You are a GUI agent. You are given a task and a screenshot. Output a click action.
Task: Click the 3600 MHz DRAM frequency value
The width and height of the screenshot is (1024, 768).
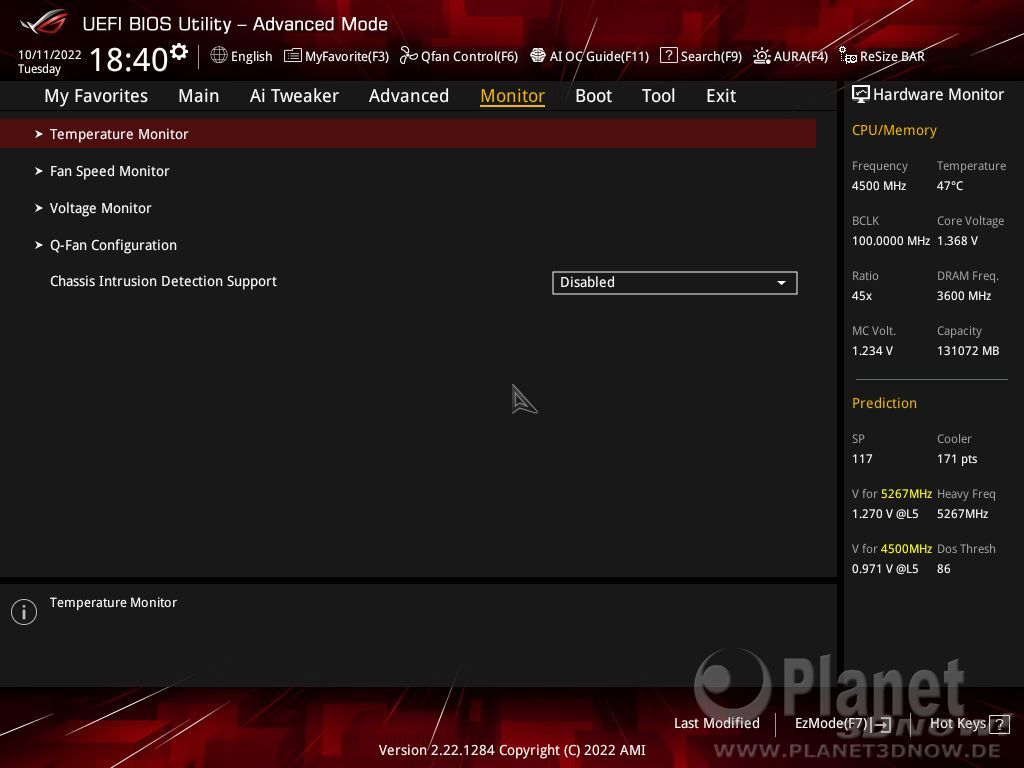[964, 296]
